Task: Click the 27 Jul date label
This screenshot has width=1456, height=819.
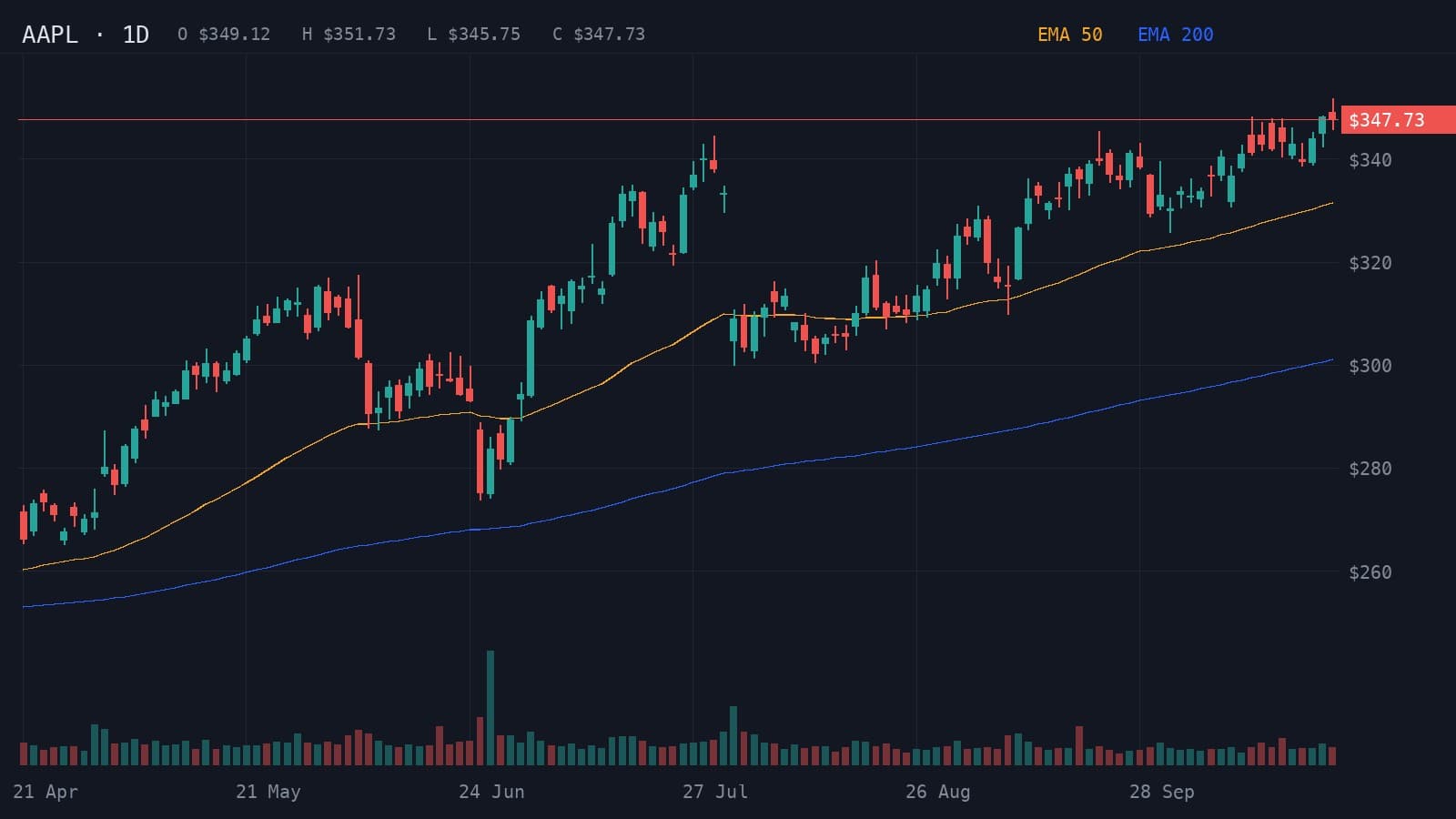Action: (x=715, y=792)
